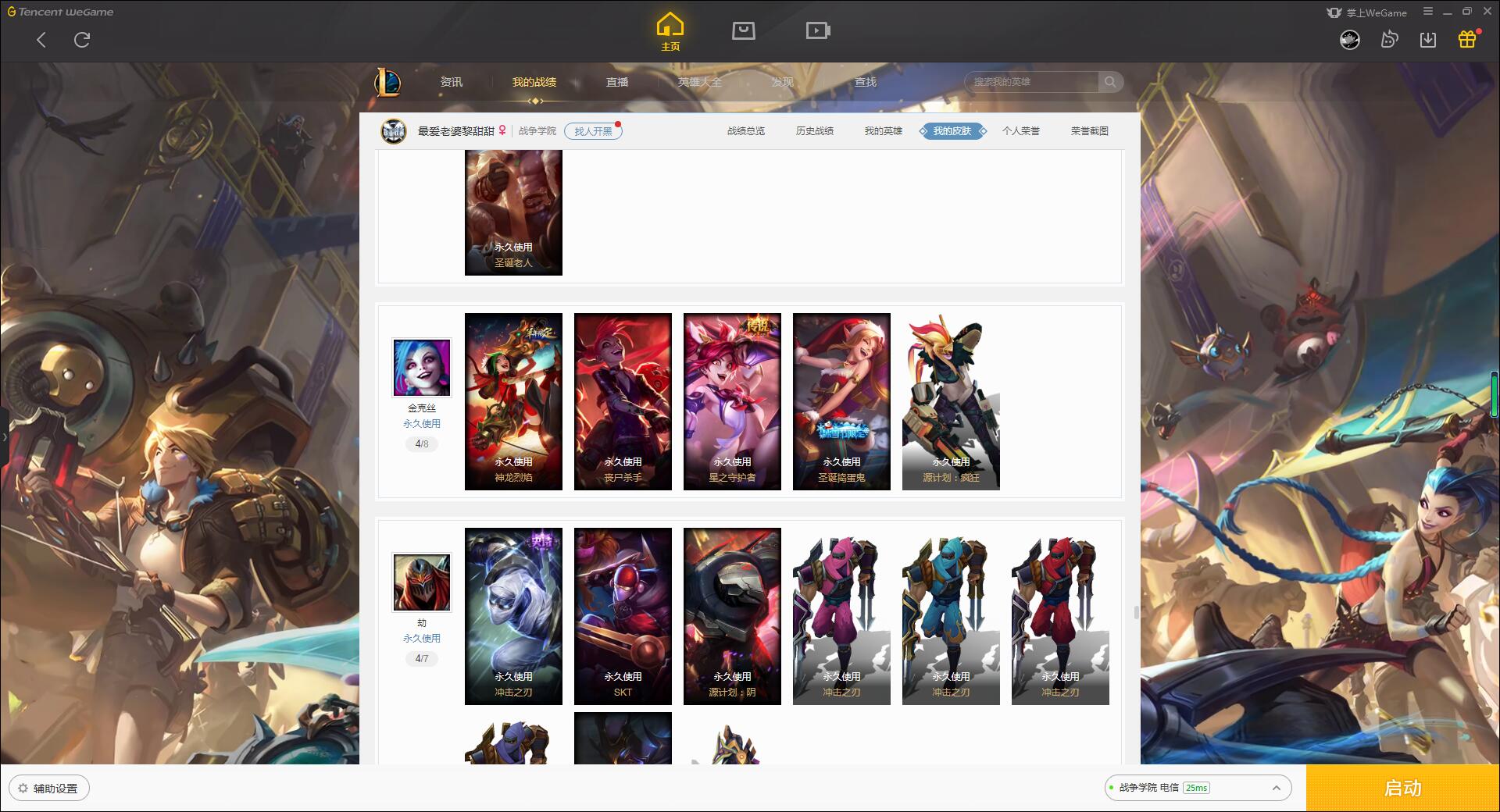Screen dimensions: 1500x812
Task: Open the 主页 home icon
Action: pos(670,32)
